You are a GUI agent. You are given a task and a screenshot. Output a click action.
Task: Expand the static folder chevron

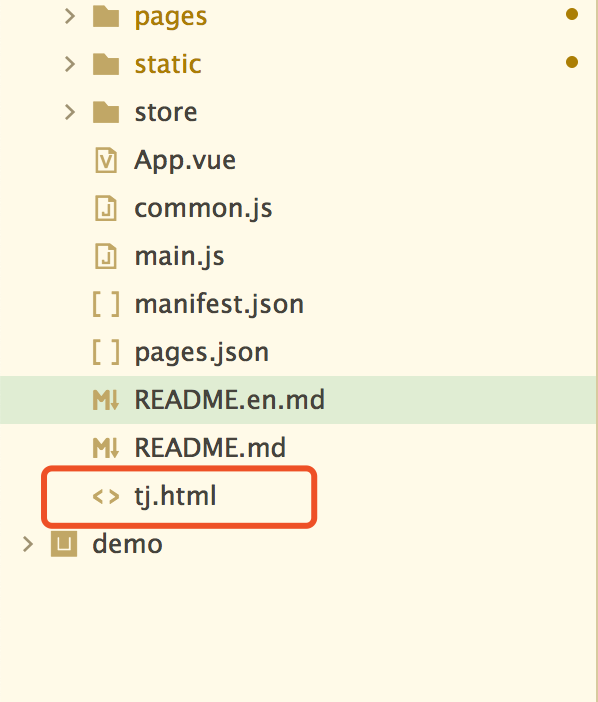[x=70, y=64]
